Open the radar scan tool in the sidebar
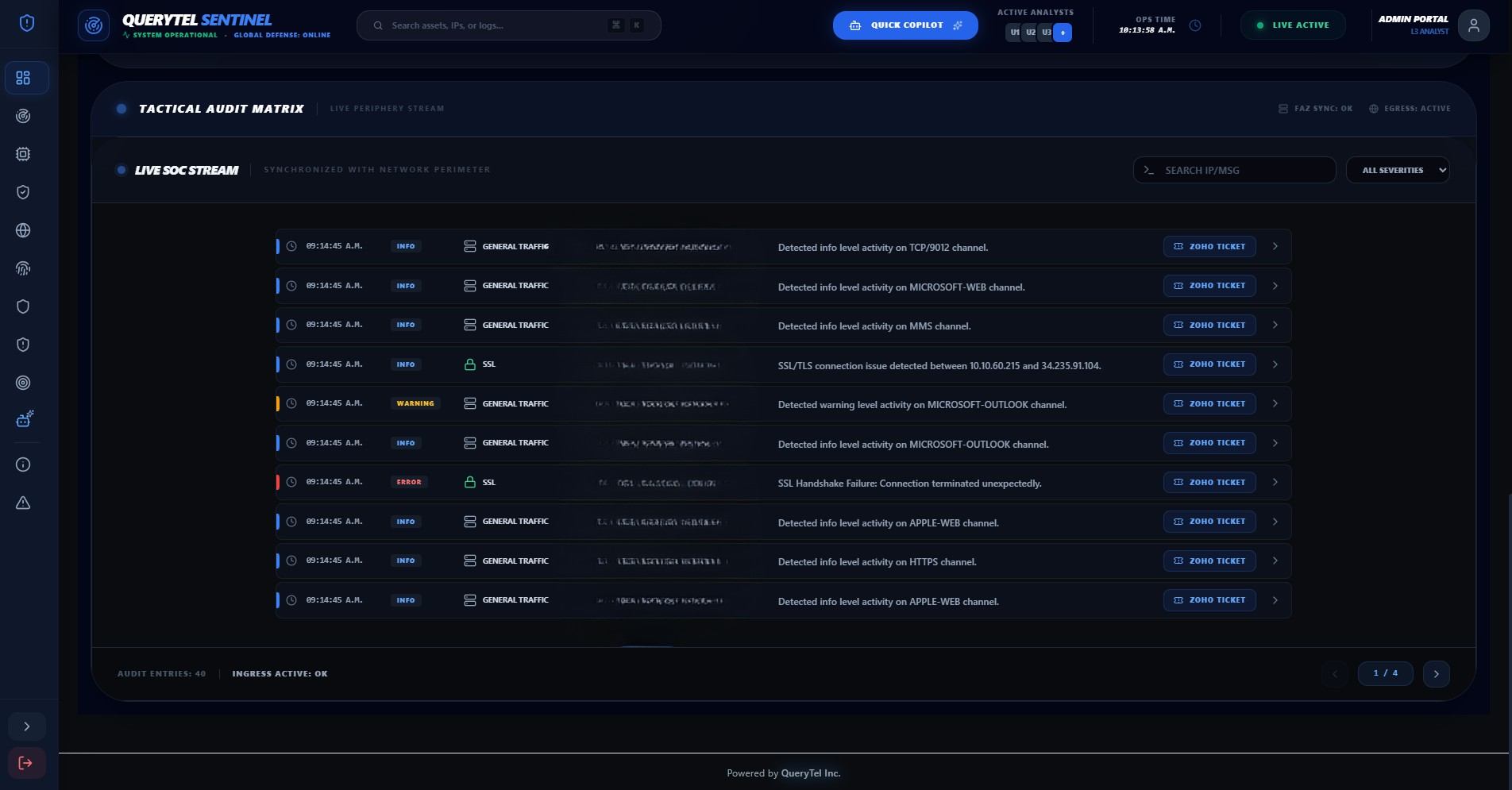Screen dimensions: 1512x790 [x=23, y=116]
